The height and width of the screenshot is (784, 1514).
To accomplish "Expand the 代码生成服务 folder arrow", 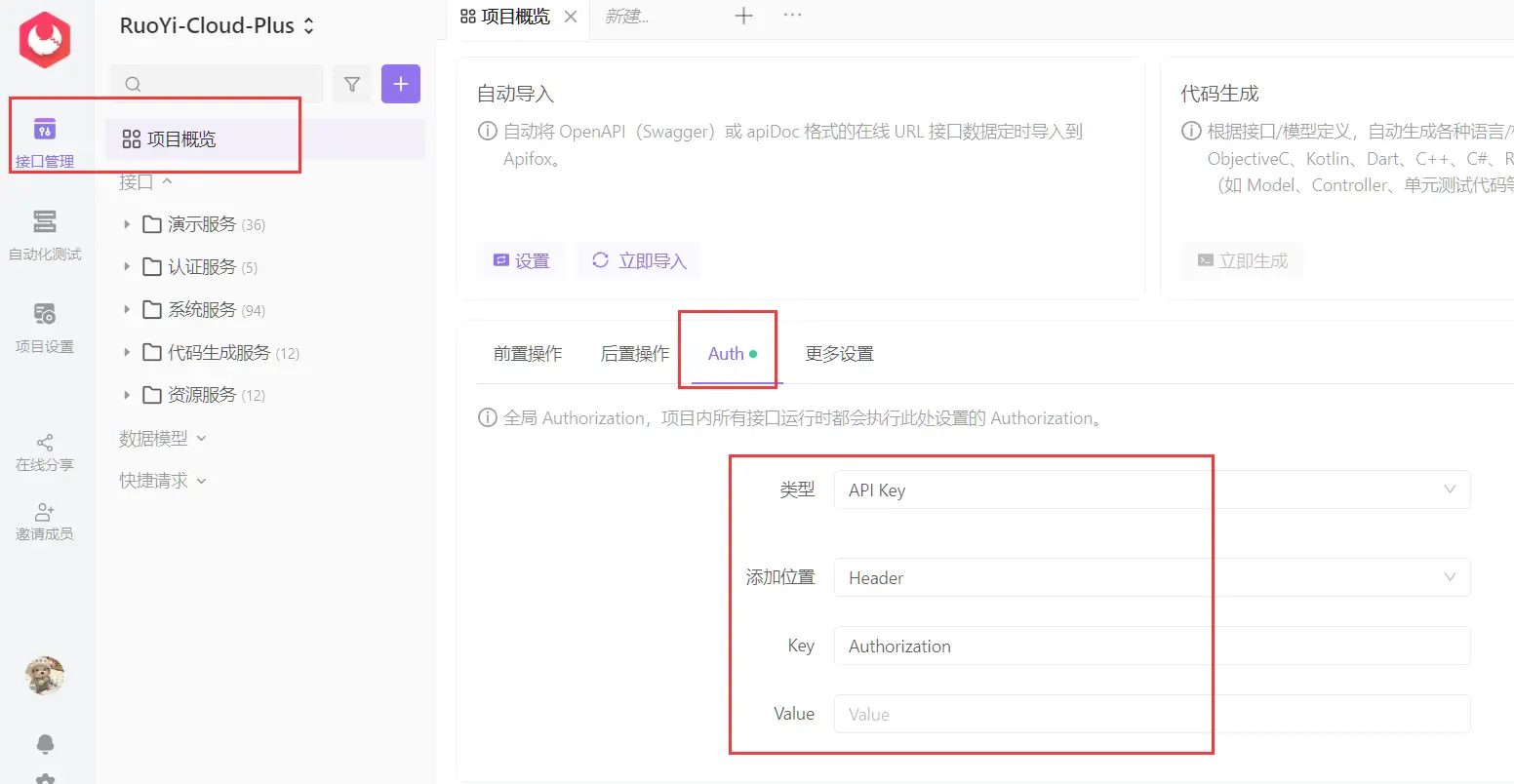I will click(127, 352).
